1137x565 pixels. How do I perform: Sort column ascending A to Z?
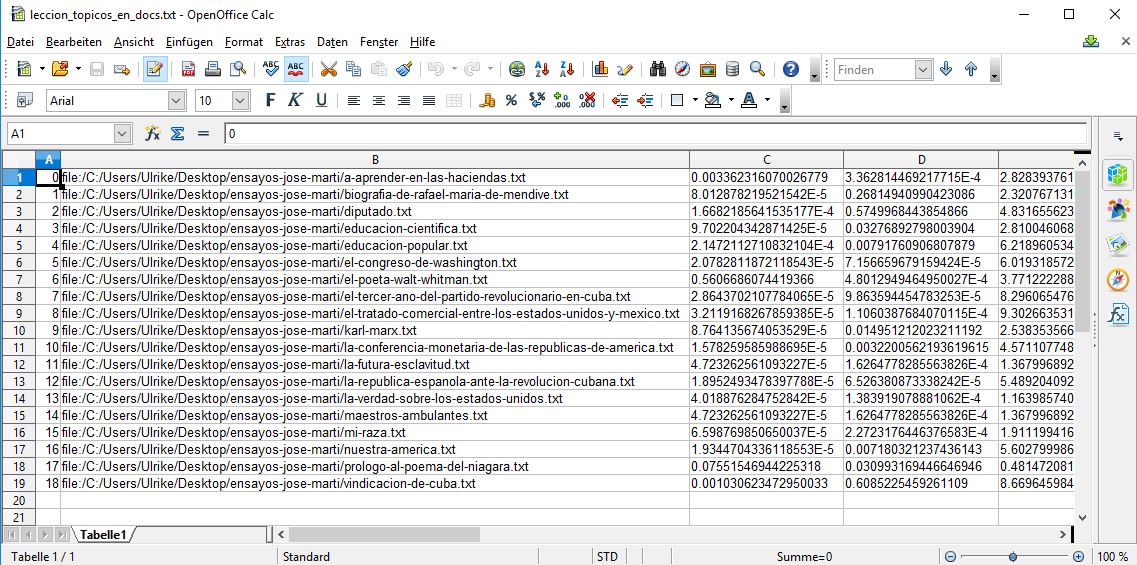[542, 69]
